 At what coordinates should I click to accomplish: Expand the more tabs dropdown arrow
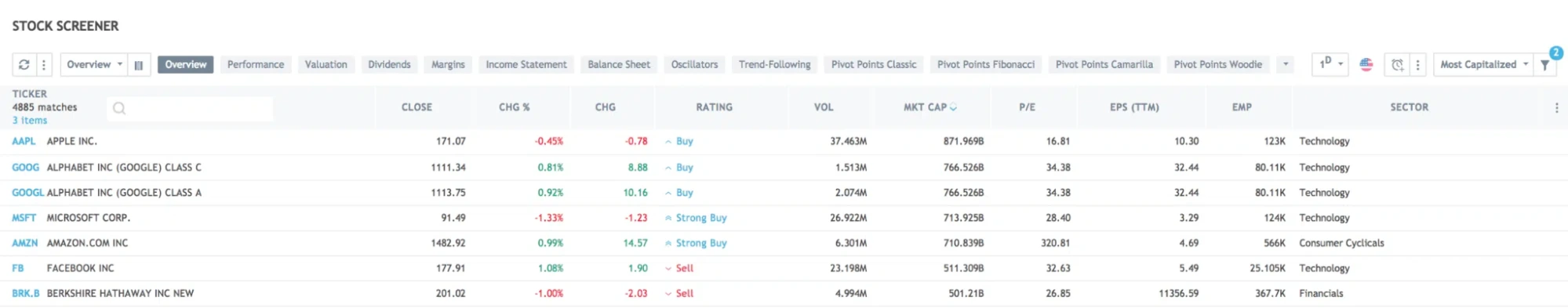coord(1285,64)
